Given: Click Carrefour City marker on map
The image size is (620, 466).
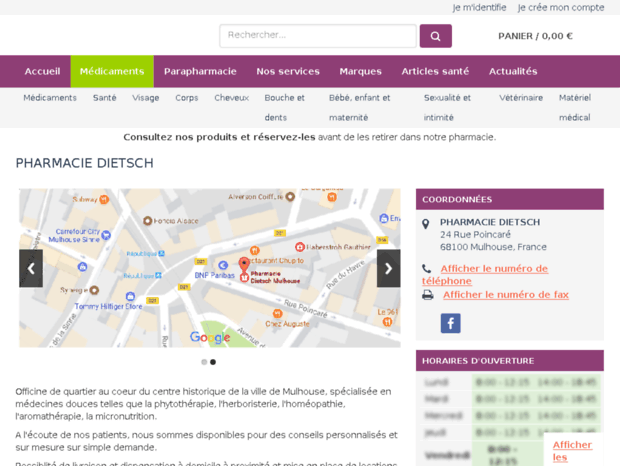Looking at the screenshot, I should coord(106,235).
